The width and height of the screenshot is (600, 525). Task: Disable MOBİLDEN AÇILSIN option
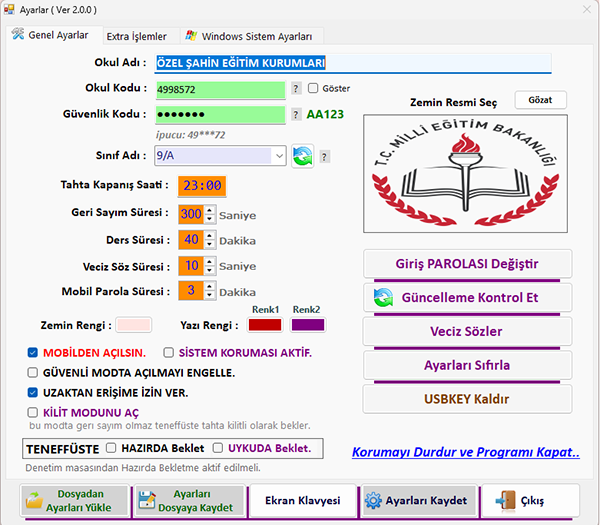click(x=33, y=353)
